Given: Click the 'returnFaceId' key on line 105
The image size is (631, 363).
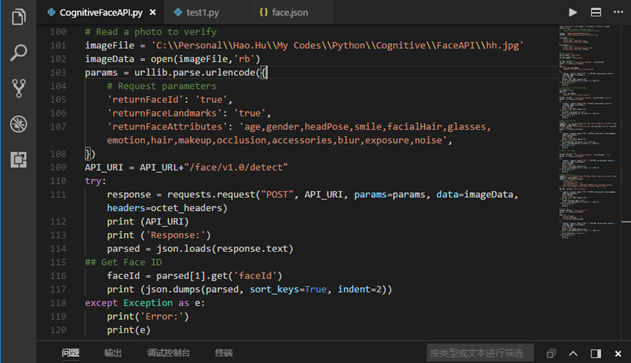Looking at the screenshot, I should [145, 99].
